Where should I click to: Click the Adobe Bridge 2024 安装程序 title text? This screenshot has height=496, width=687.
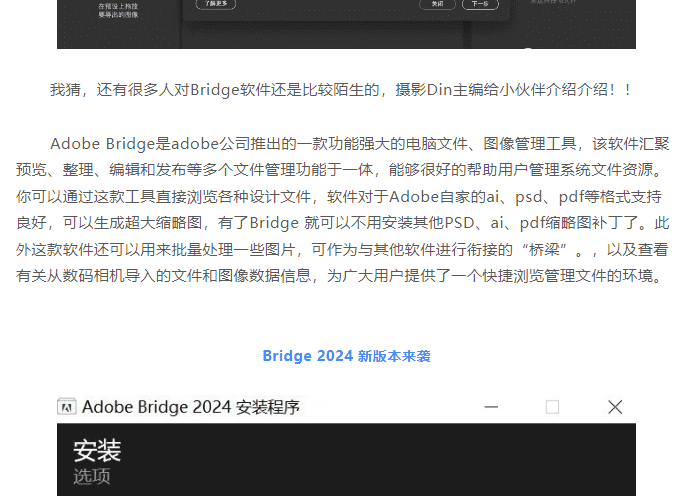click(190, 407)
